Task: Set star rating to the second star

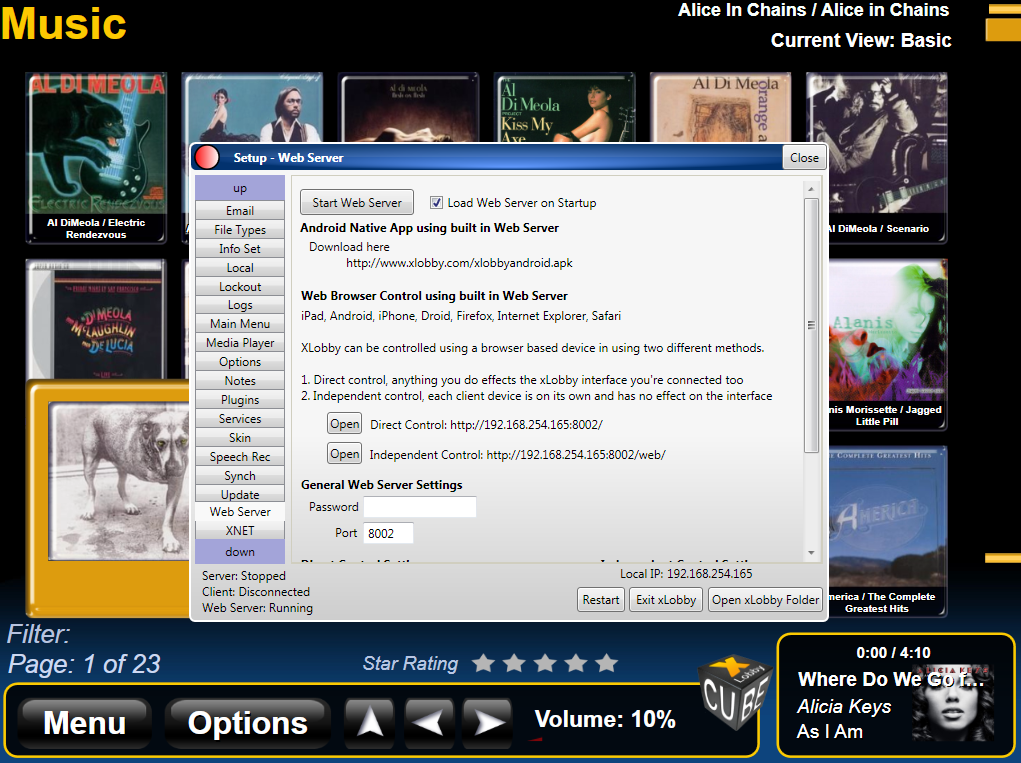Action: point(514,663)
